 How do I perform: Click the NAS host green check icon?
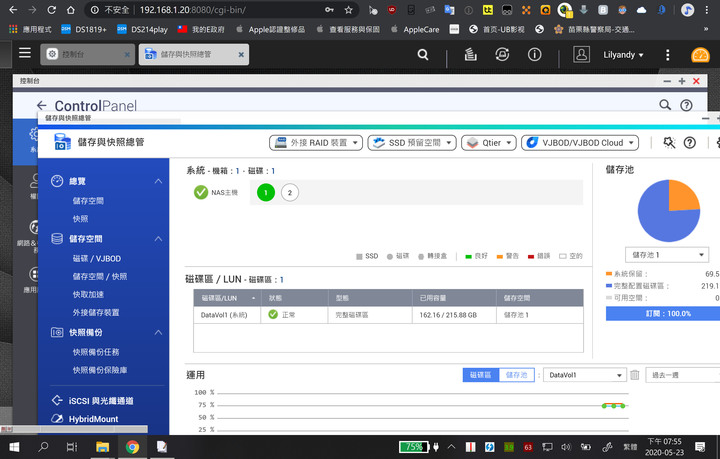point(201,192)
